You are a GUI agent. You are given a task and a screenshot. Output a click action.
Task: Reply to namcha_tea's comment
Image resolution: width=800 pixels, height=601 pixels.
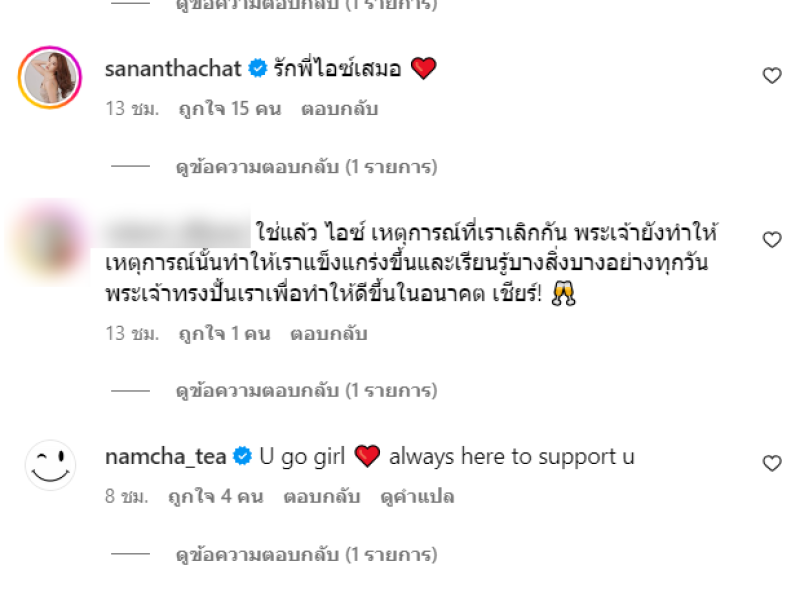(x=322, y=496)
